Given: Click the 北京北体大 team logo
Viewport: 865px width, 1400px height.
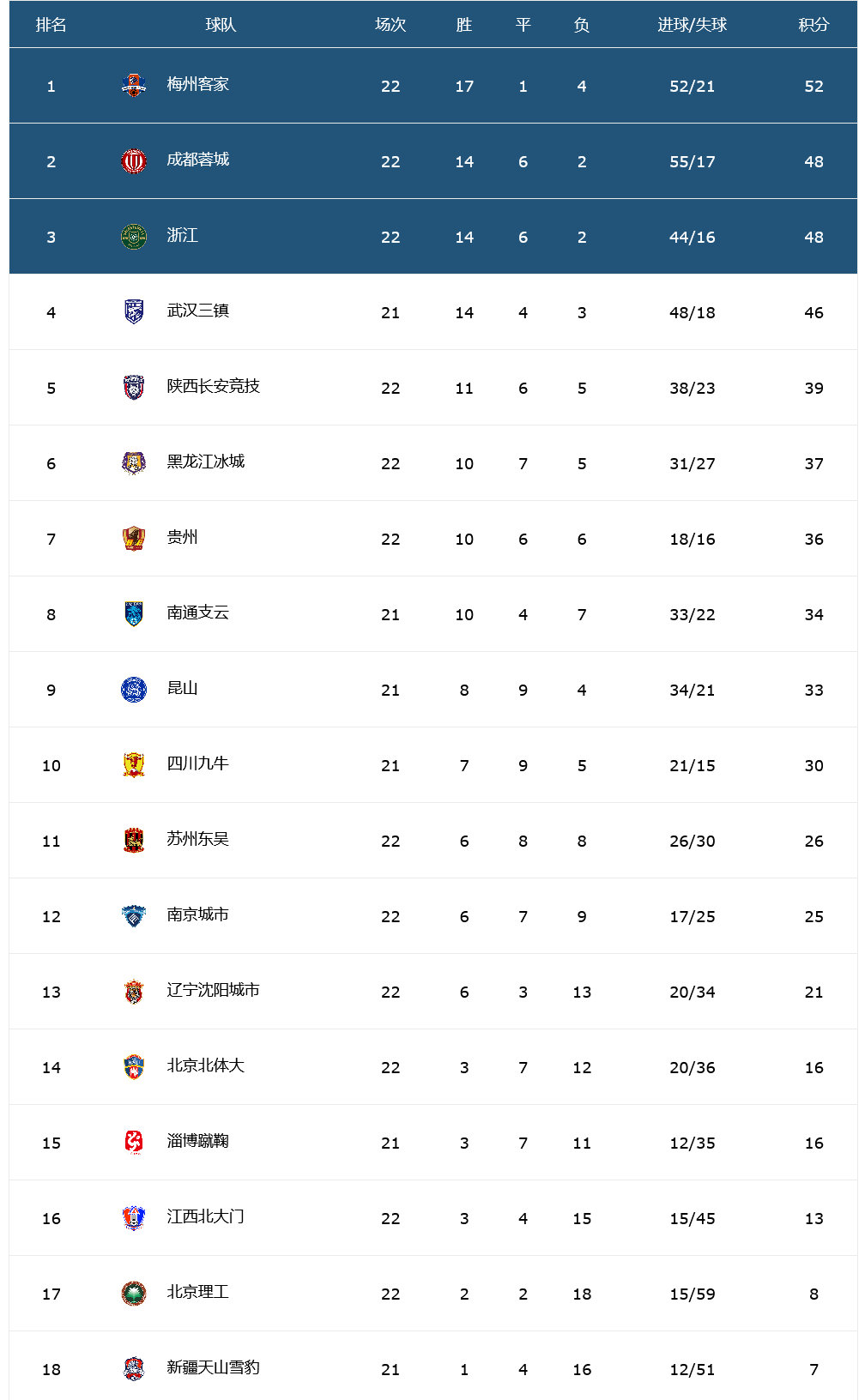Looking at the screenshot, I should click(x=134, y=1066).
